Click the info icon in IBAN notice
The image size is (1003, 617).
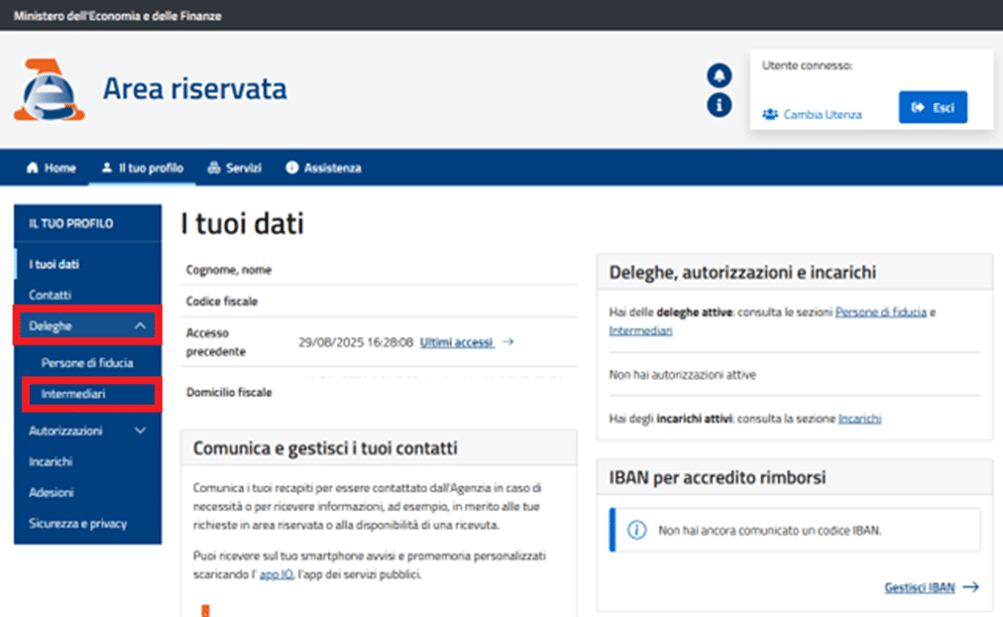(x=636, y=530)
